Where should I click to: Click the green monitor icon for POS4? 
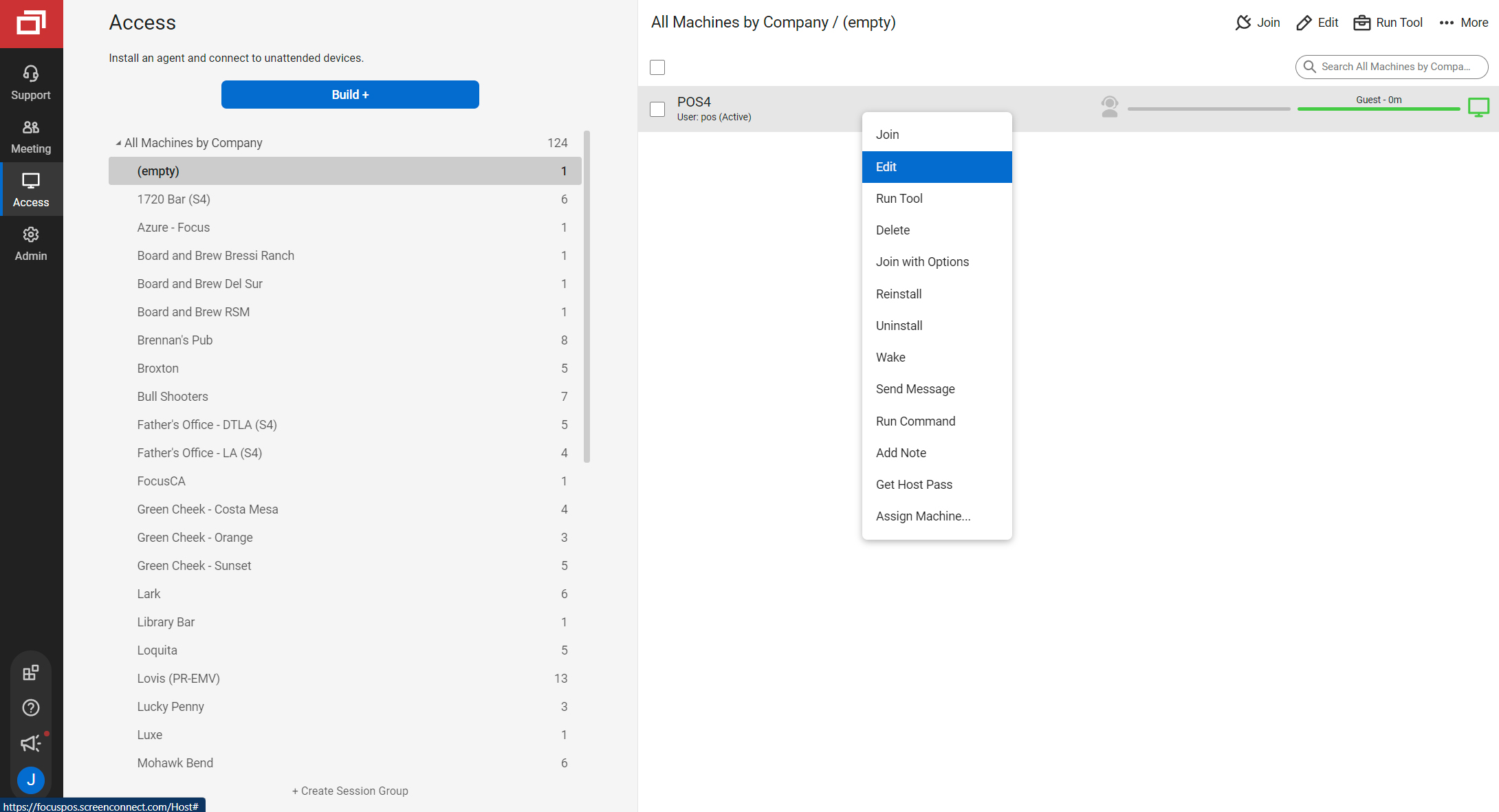pyautogui.click(x=1478, y=107)
